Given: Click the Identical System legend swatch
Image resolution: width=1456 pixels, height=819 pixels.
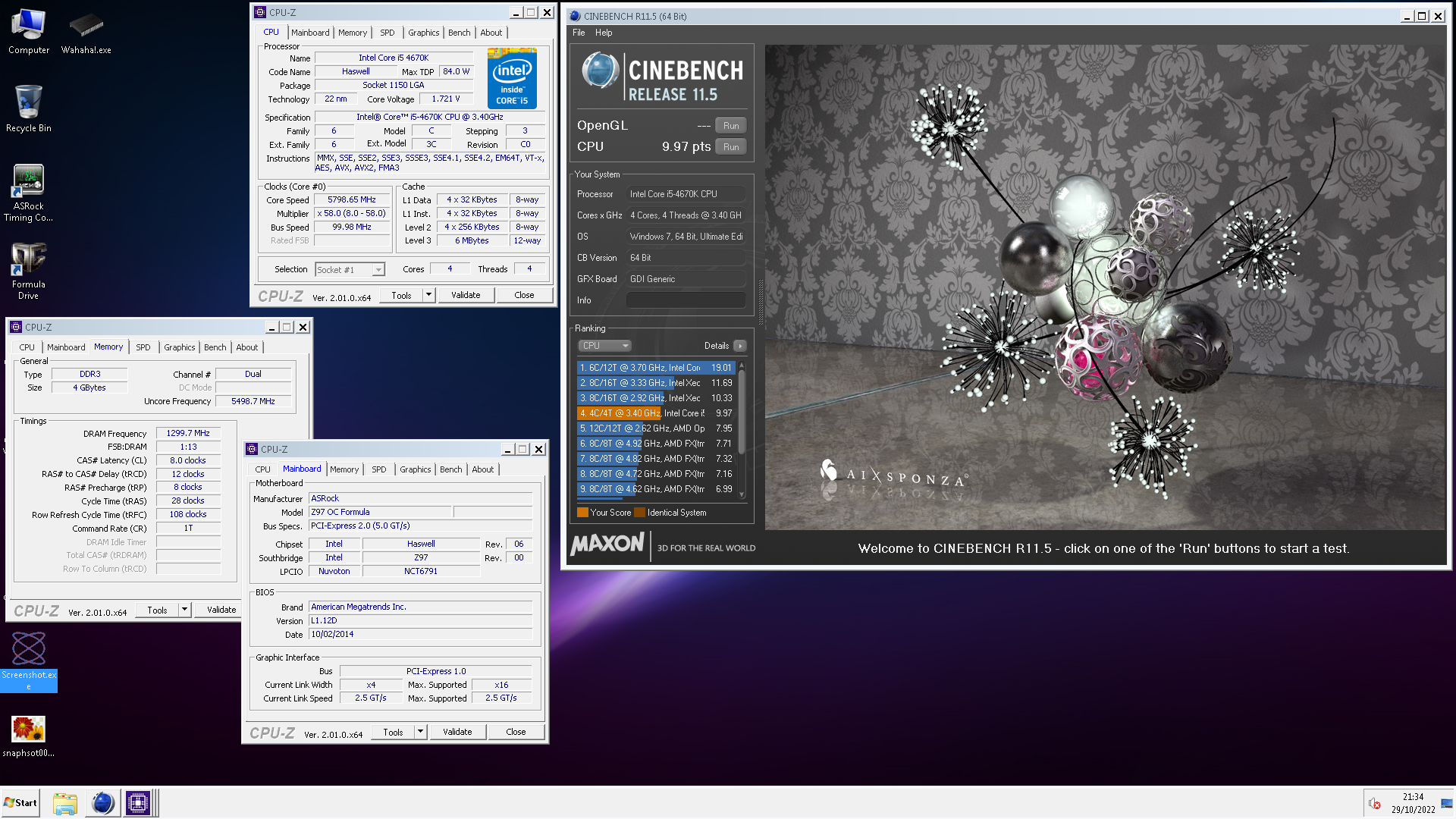Looking at the screenshot, I should point(639,513).
